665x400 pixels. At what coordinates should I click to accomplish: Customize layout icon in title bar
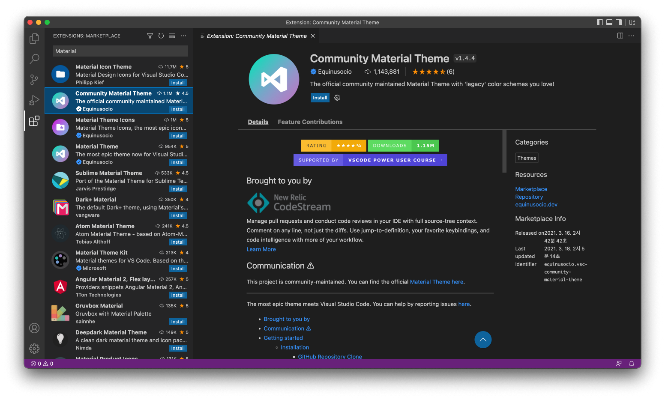click(631, 22)
